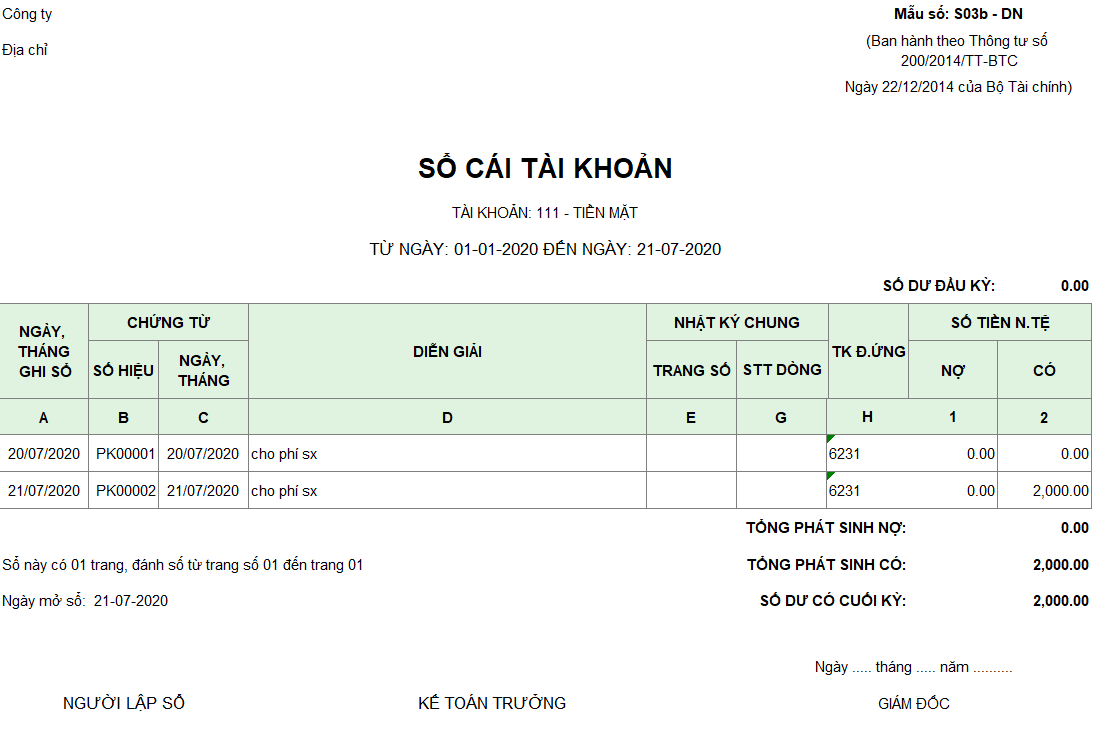
Task: Click the TK Đ.ỨNG column header
Action: pyautogui.click(x=868, y=352)
